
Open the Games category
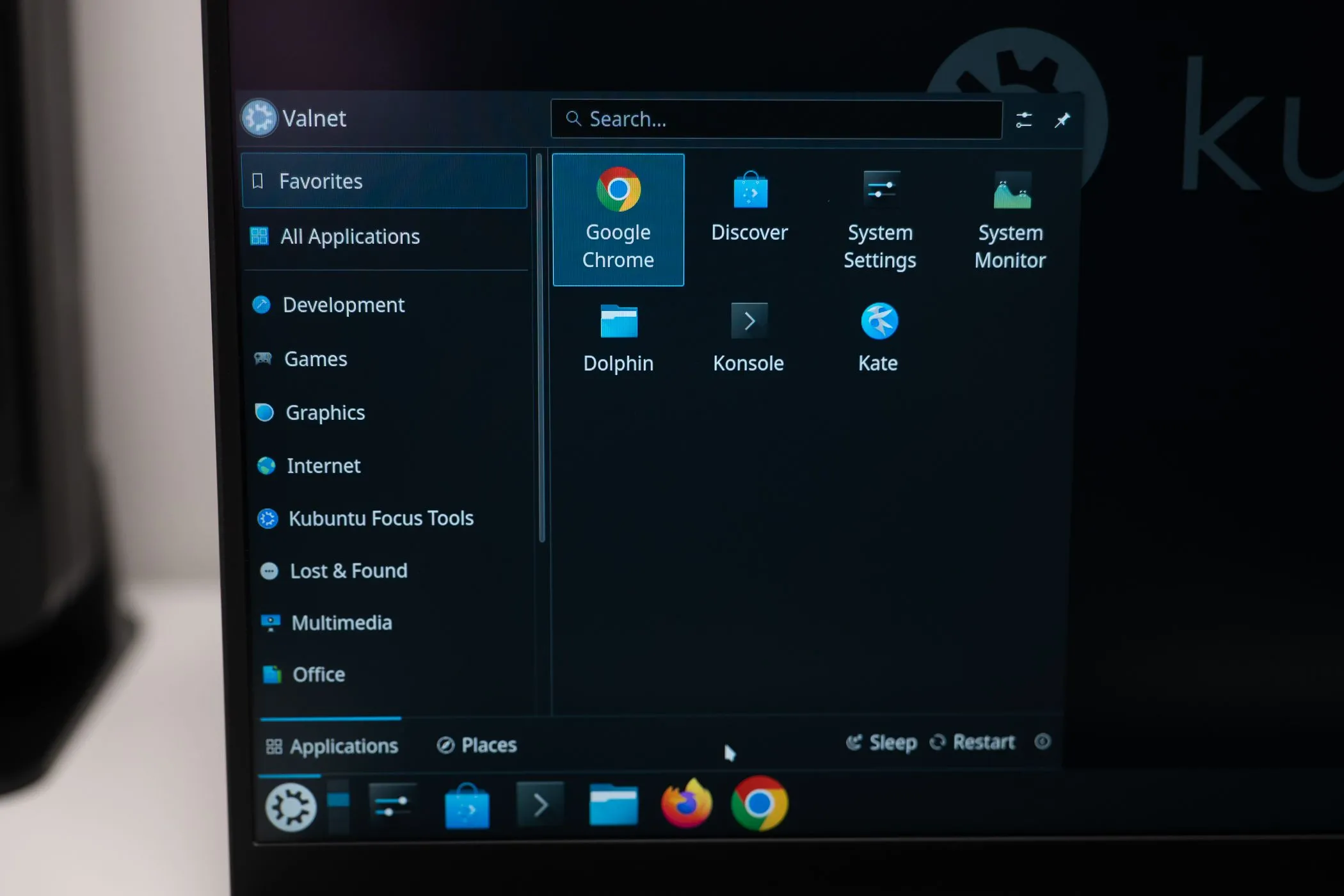click(316, 358)
